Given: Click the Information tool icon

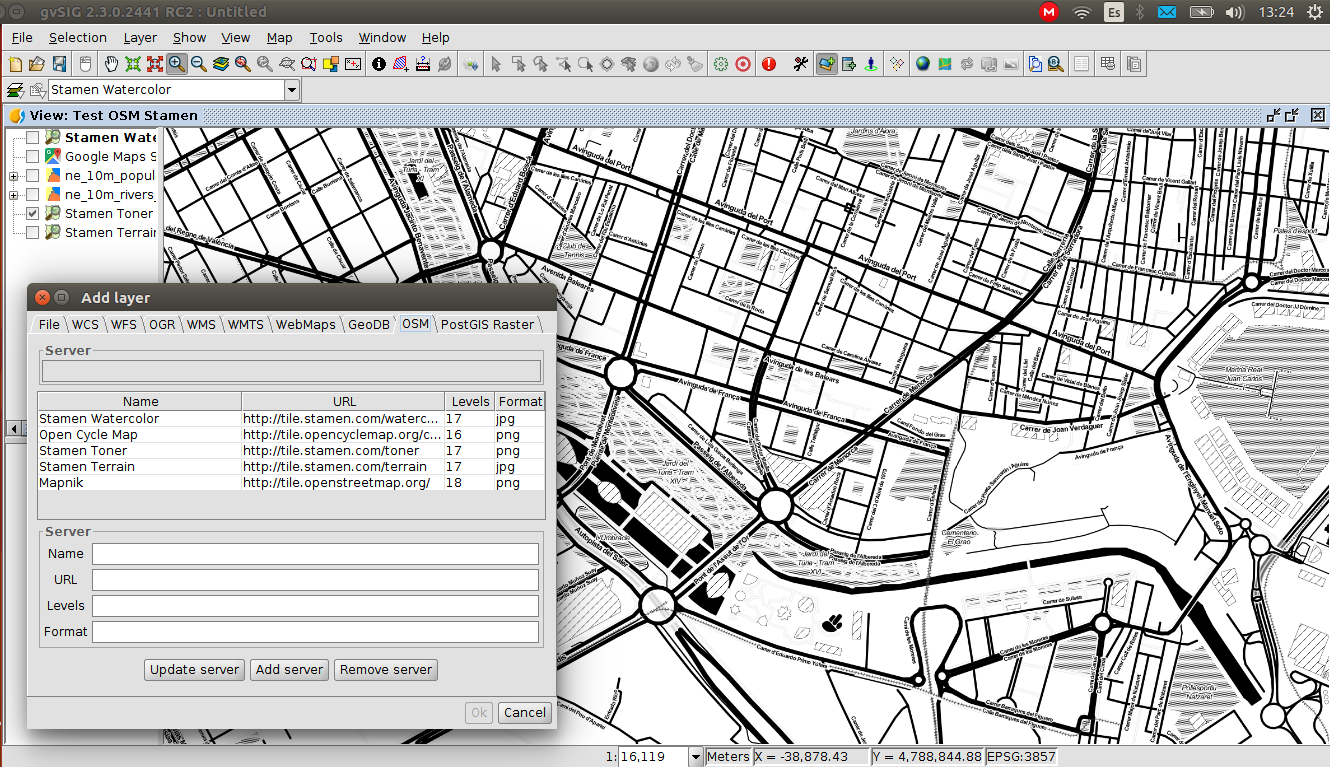Looking at the screenshot, I should click(379, 64).
